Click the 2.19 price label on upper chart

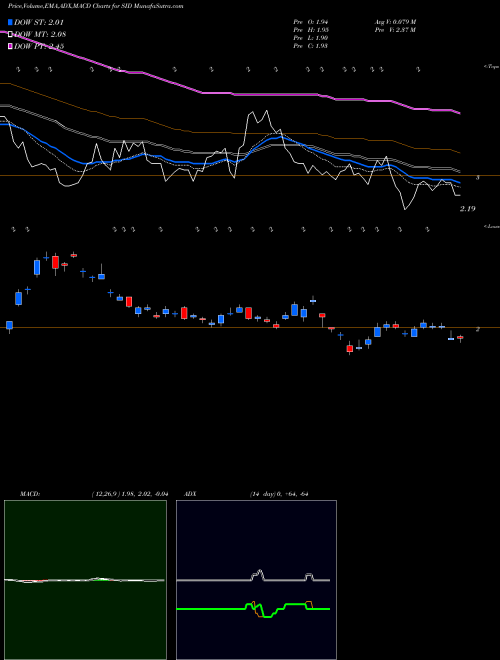tap(468, 209)
